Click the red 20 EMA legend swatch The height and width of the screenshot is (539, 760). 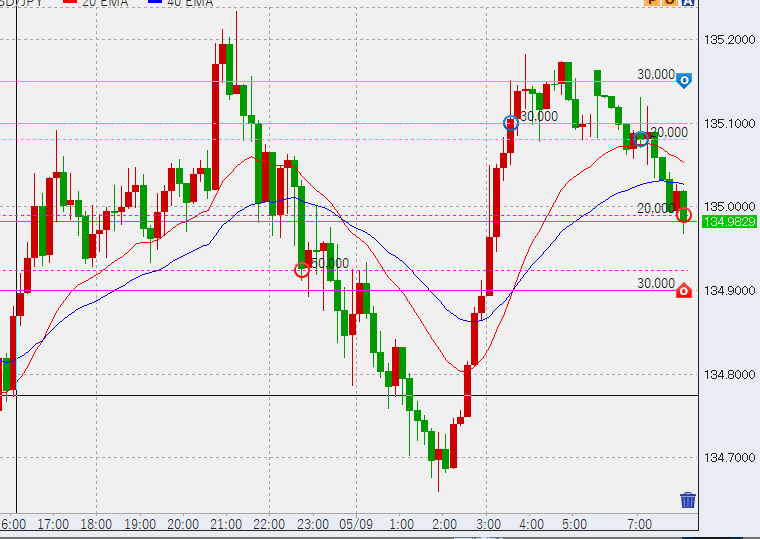[71, 3]
